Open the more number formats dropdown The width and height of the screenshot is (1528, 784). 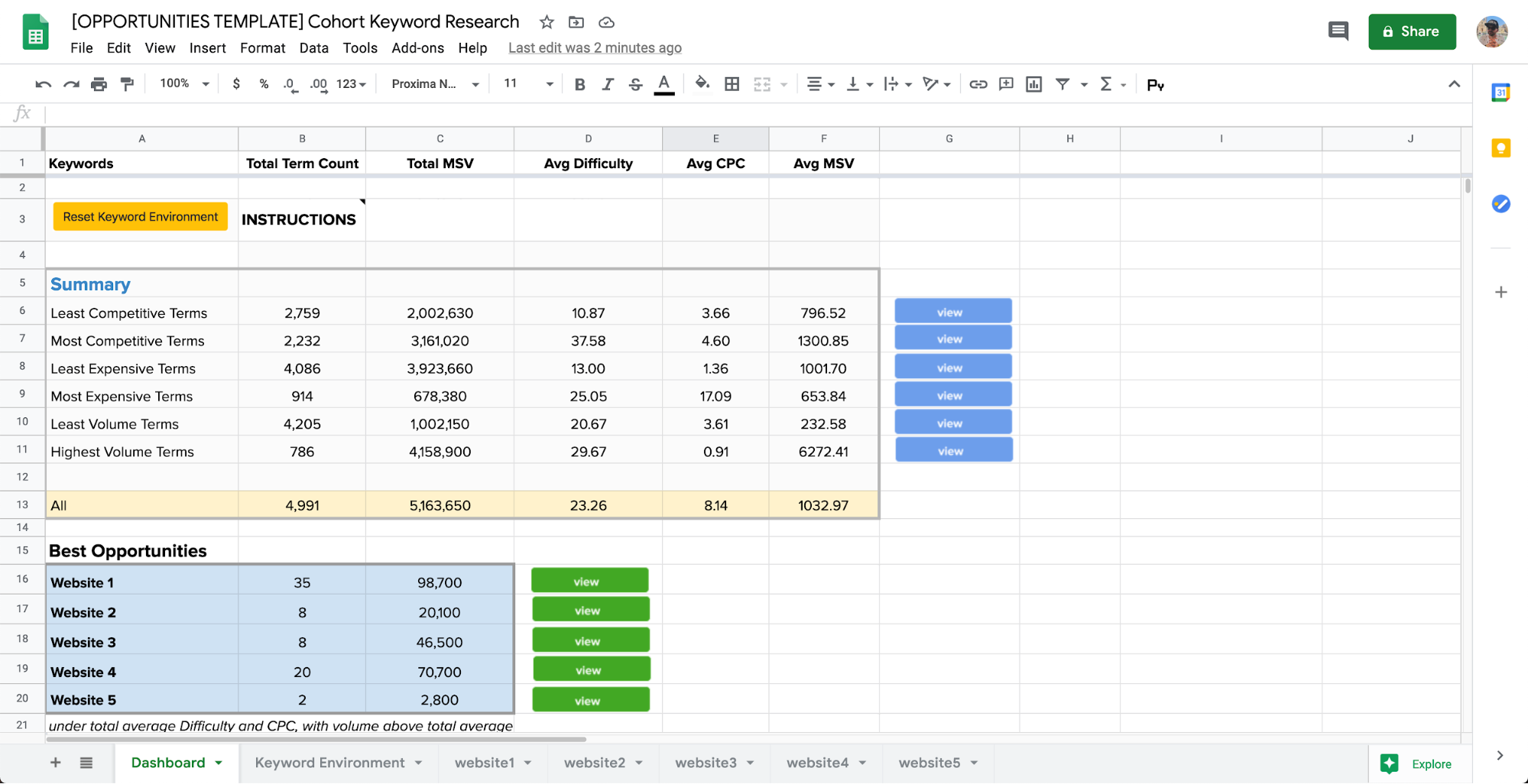tap(352, 84)
